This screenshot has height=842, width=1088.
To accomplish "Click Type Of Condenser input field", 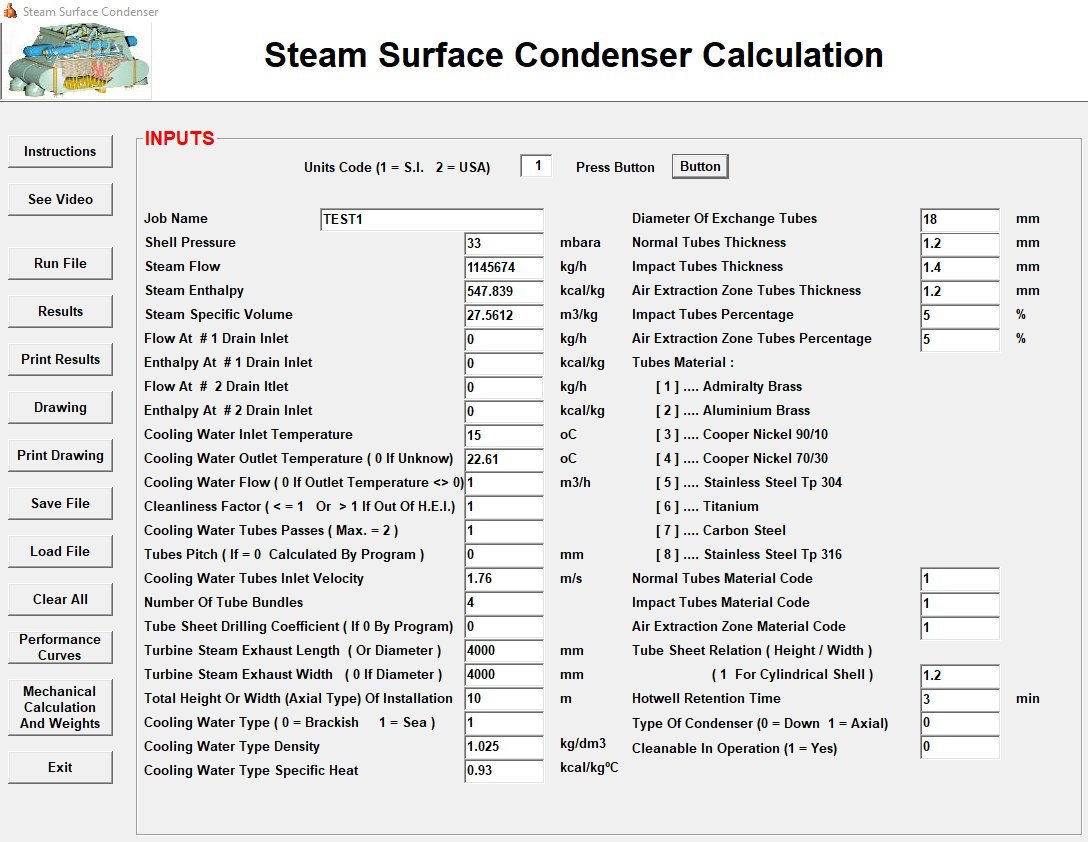I will 960,723.
